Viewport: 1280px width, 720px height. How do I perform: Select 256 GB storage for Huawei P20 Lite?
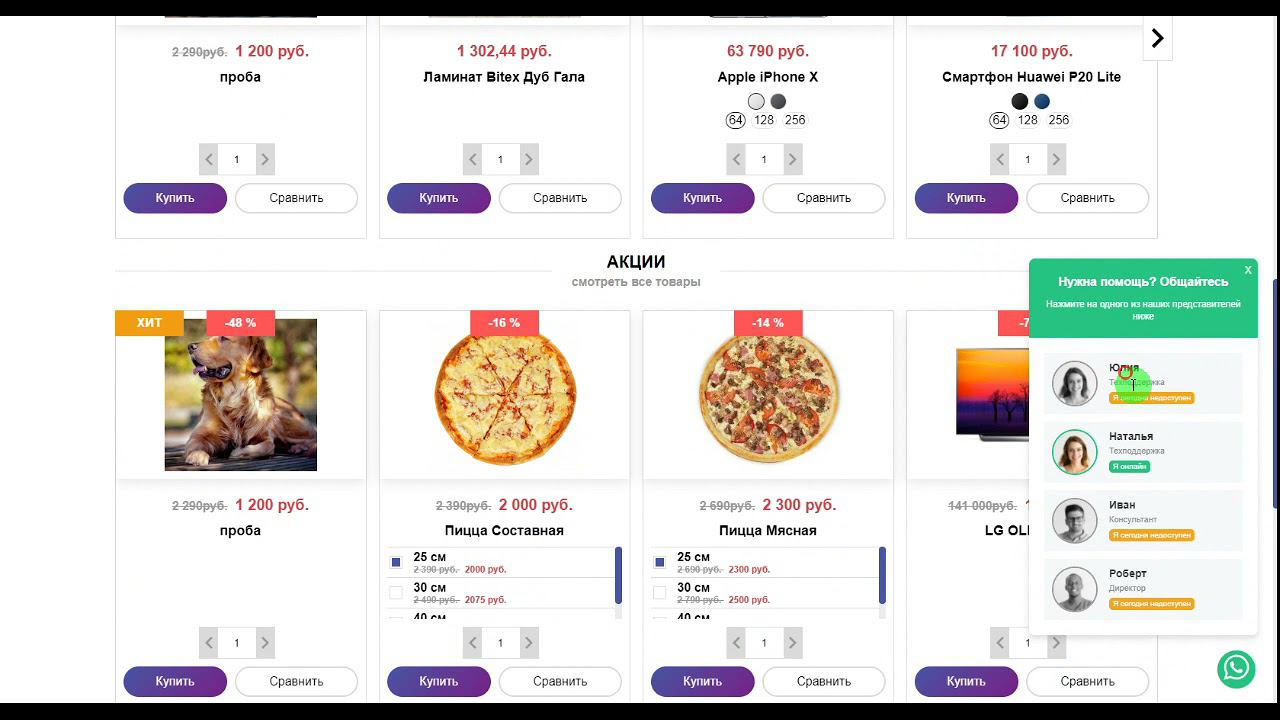pos(1059,120)
